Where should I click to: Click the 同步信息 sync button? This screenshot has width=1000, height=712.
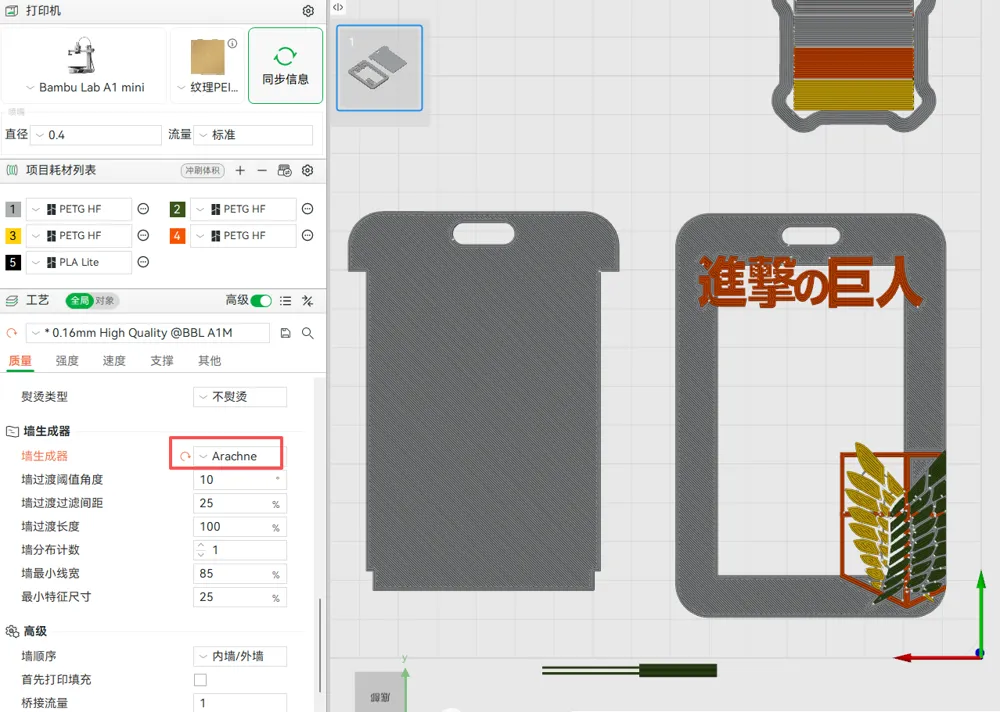[285, 65]
